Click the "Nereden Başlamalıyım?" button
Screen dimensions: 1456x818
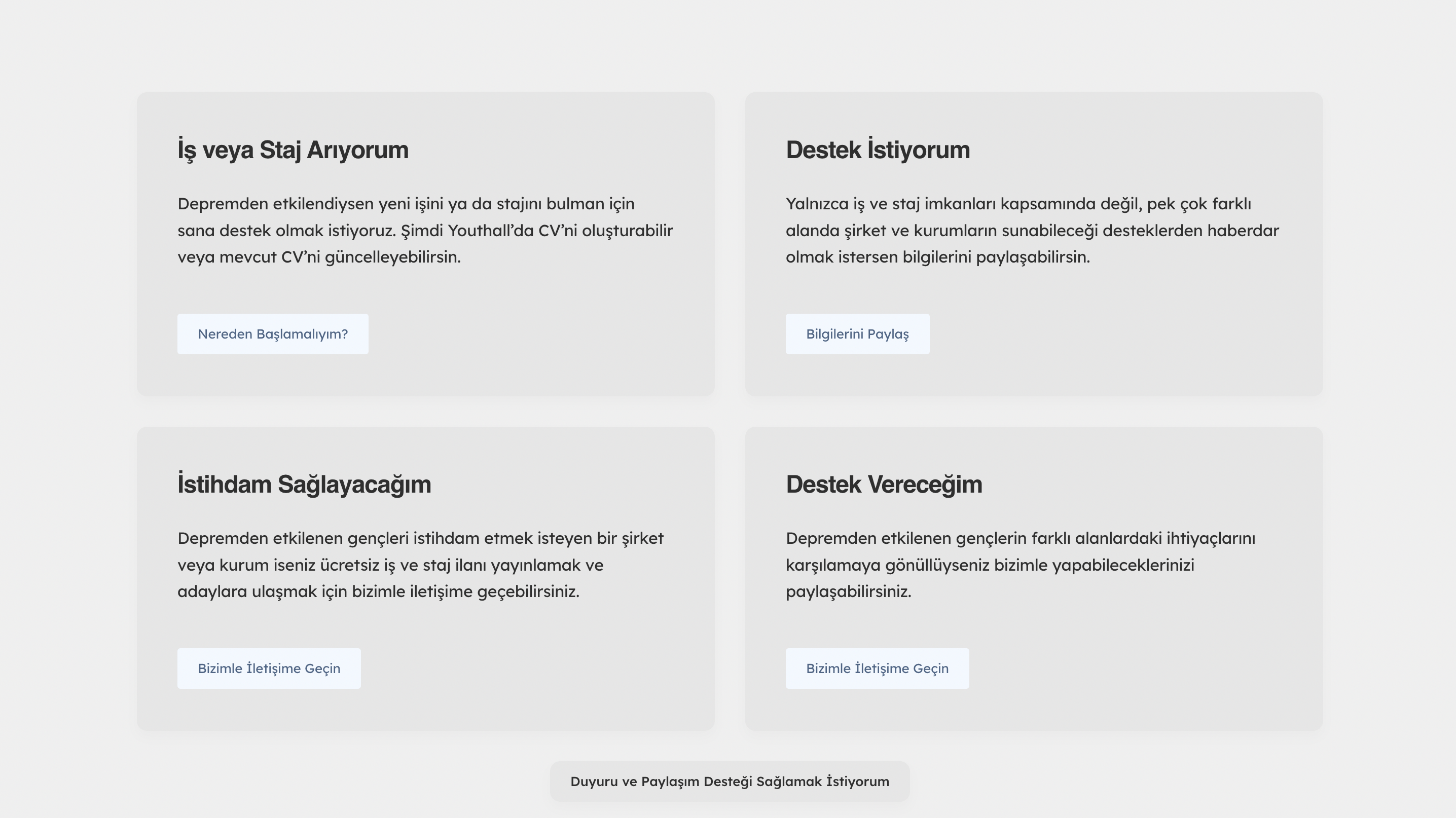point(272,334)
